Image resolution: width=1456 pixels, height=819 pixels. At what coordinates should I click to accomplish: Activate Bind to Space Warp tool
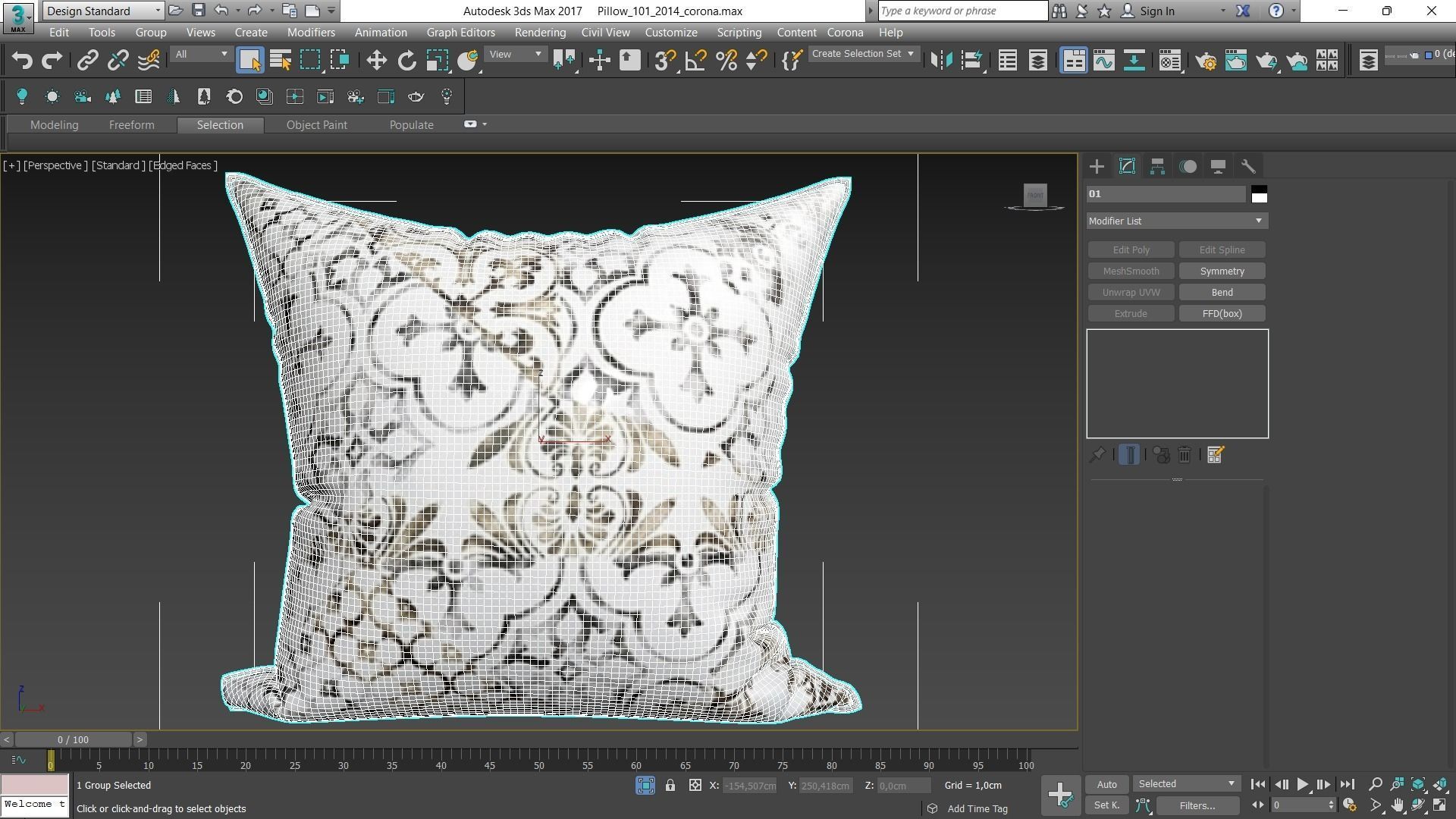149,61
